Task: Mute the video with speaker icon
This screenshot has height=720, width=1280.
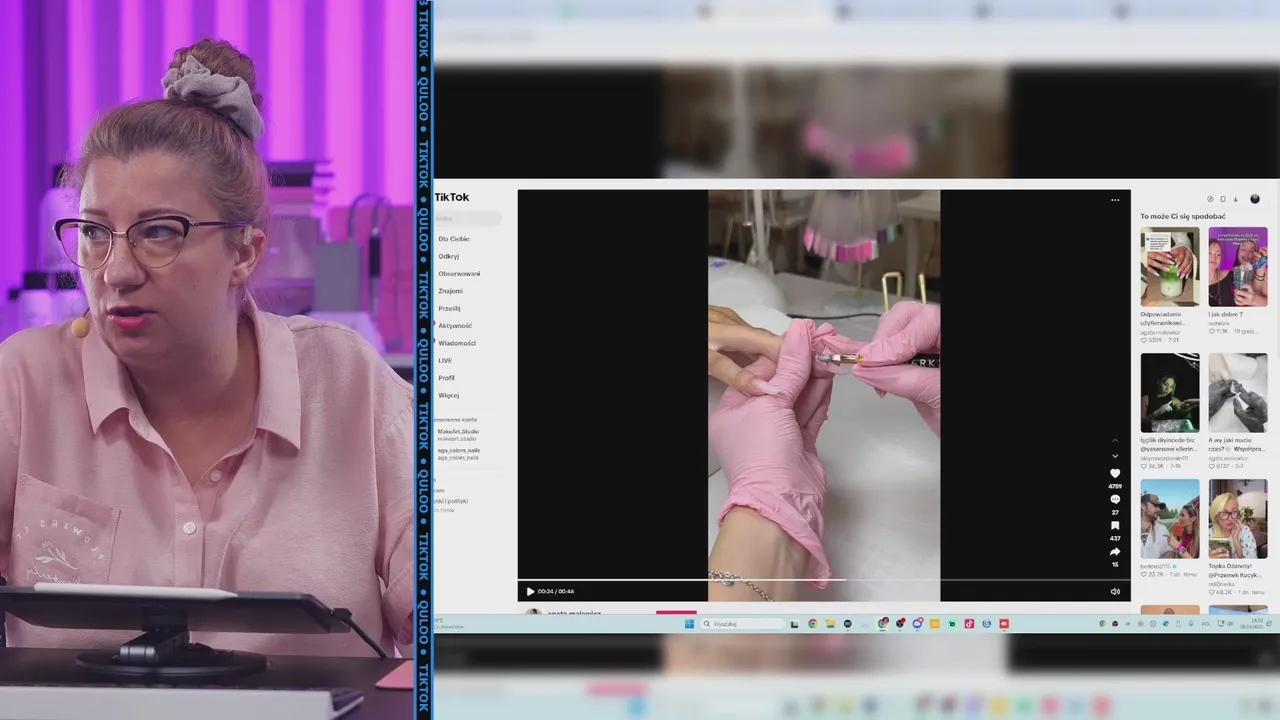Action: click(x=1115, y=591)
